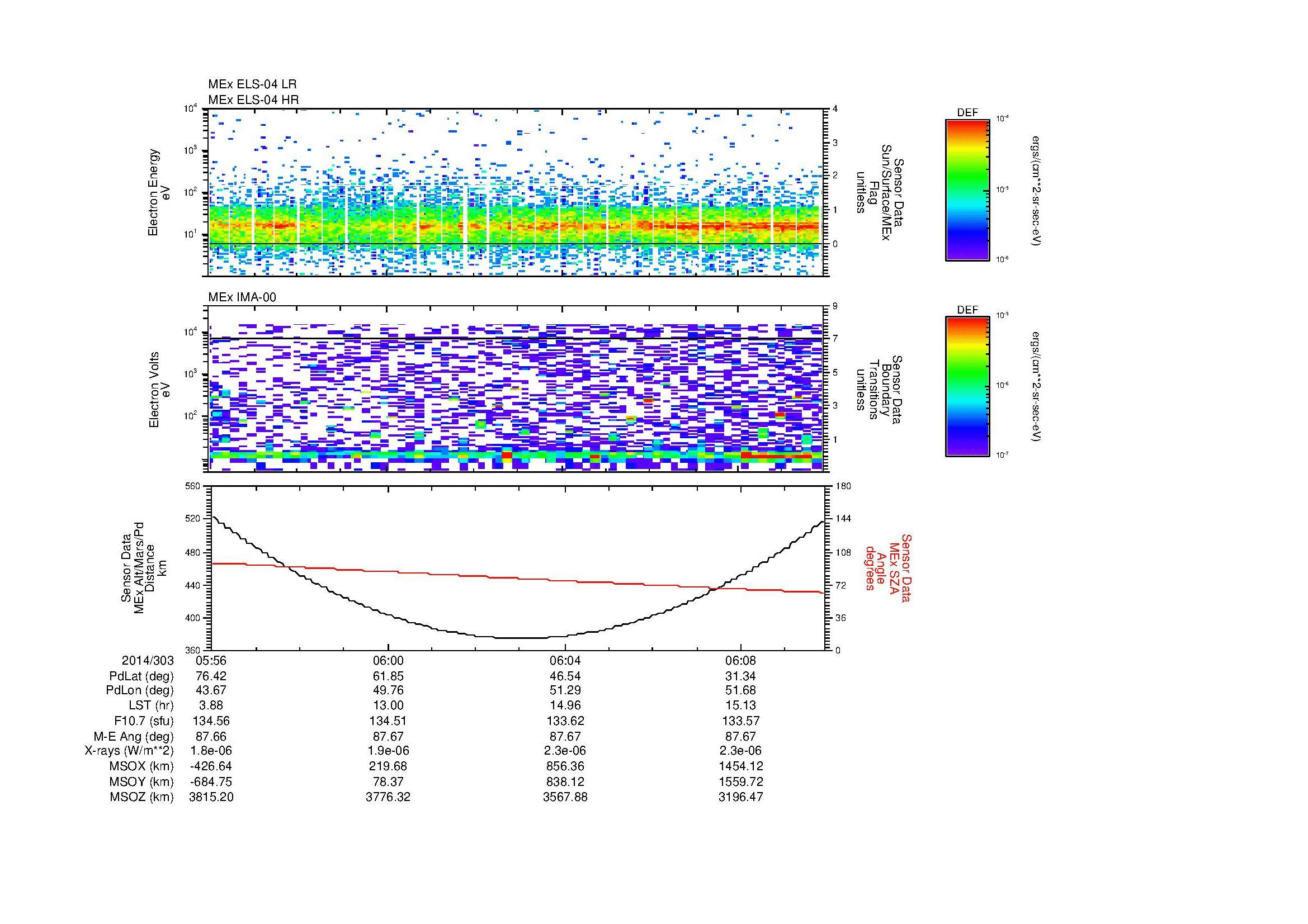The height and width of the screenshot is (924, 1308).
Task: Click the 06:04 time tick label
Action: point(565,660)
